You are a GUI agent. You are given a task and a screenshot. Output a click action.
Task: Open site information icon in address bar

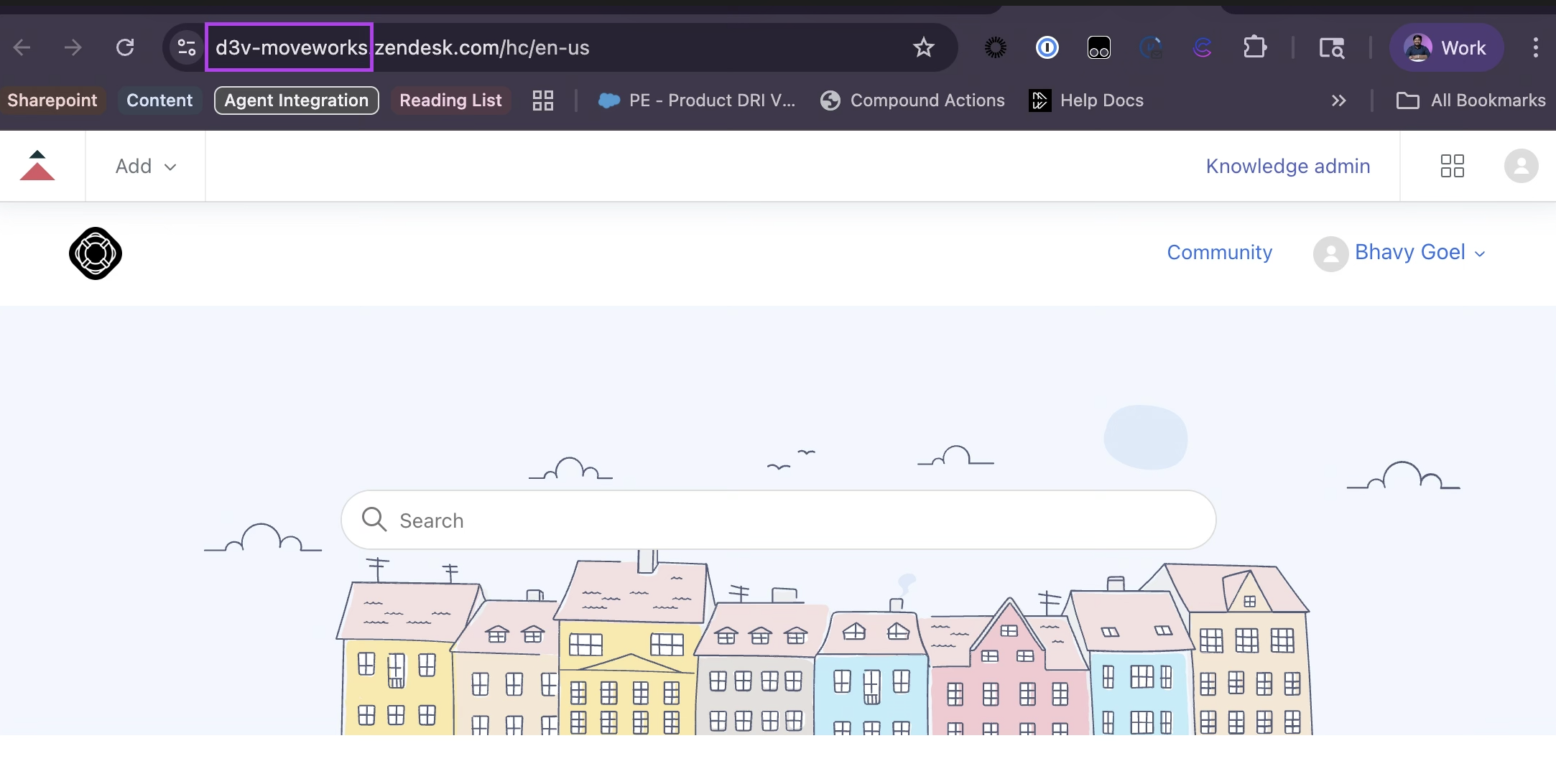pos(186,47)
